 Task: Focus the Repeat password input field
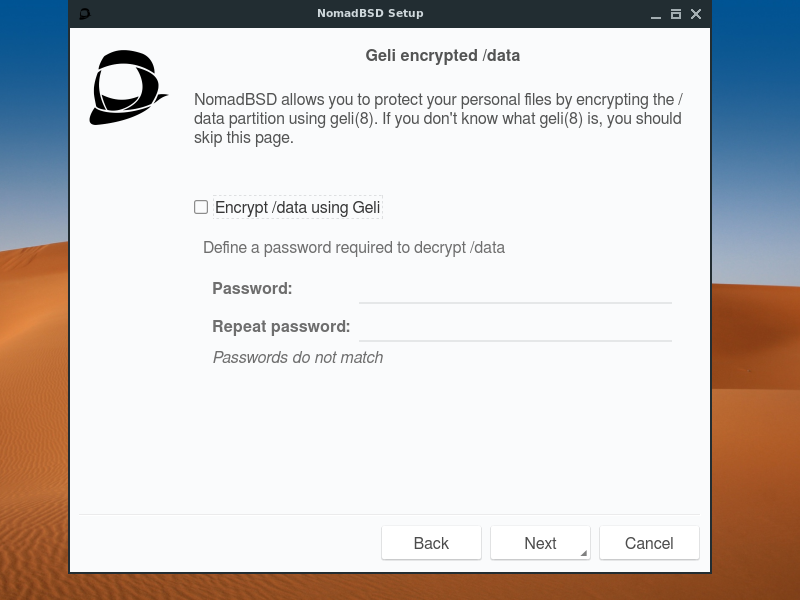pyautogui.click(x=515, y=327)
